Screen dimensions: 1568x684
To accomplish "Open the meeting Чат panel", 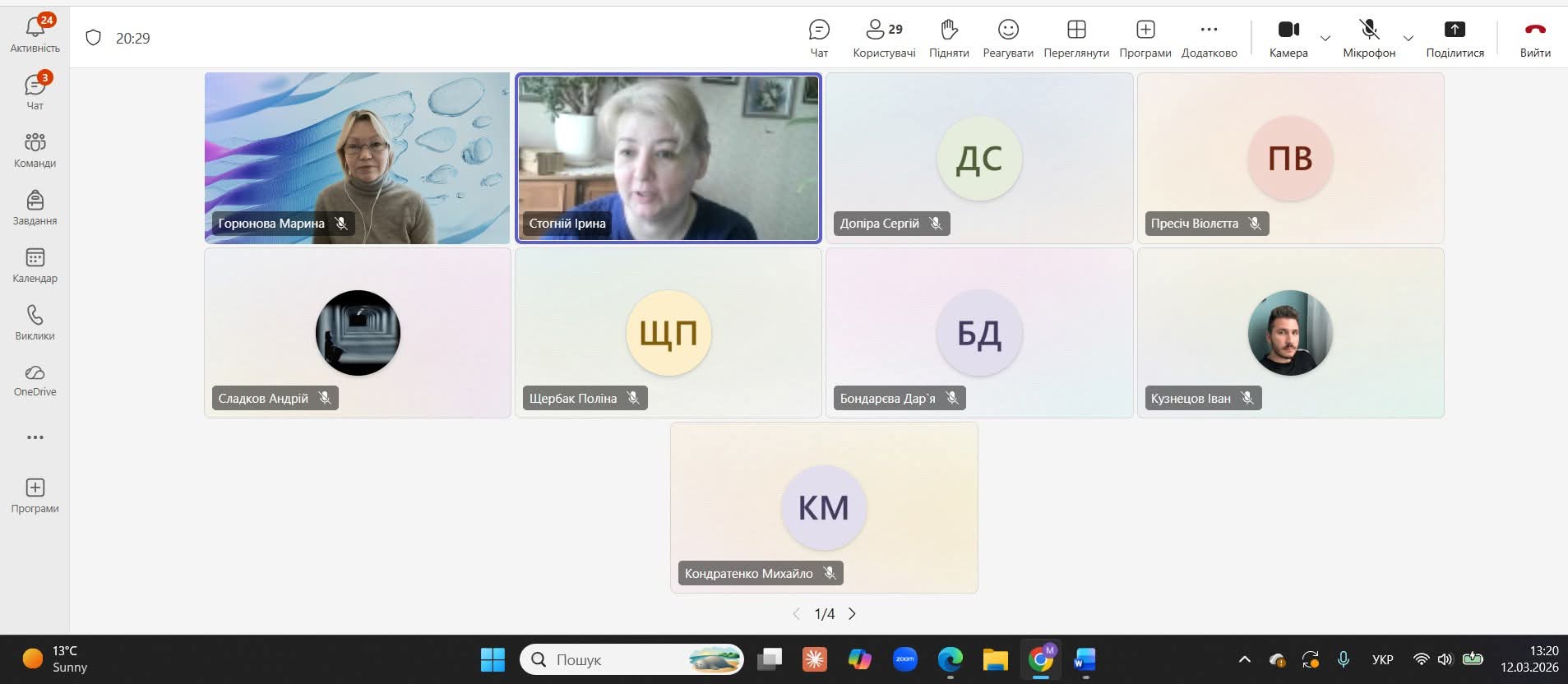I will [x=819, y=38].
